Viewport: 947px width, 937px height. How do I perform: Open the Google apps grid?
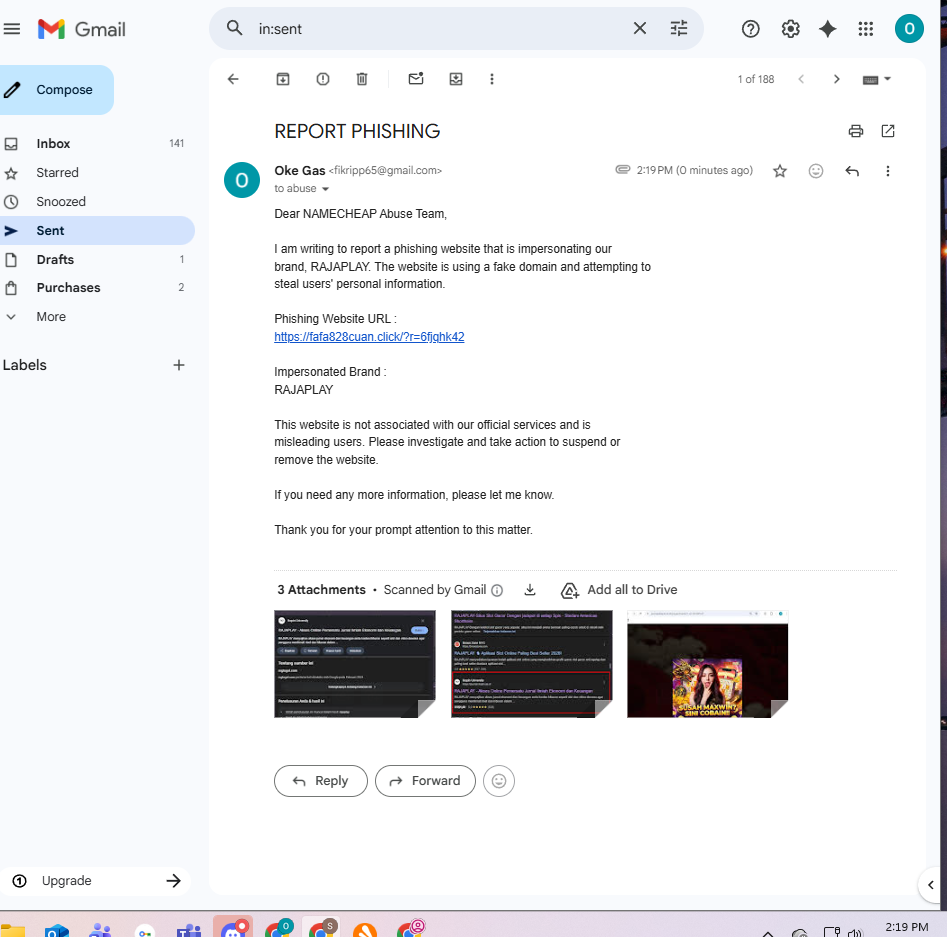coord(865,29)
